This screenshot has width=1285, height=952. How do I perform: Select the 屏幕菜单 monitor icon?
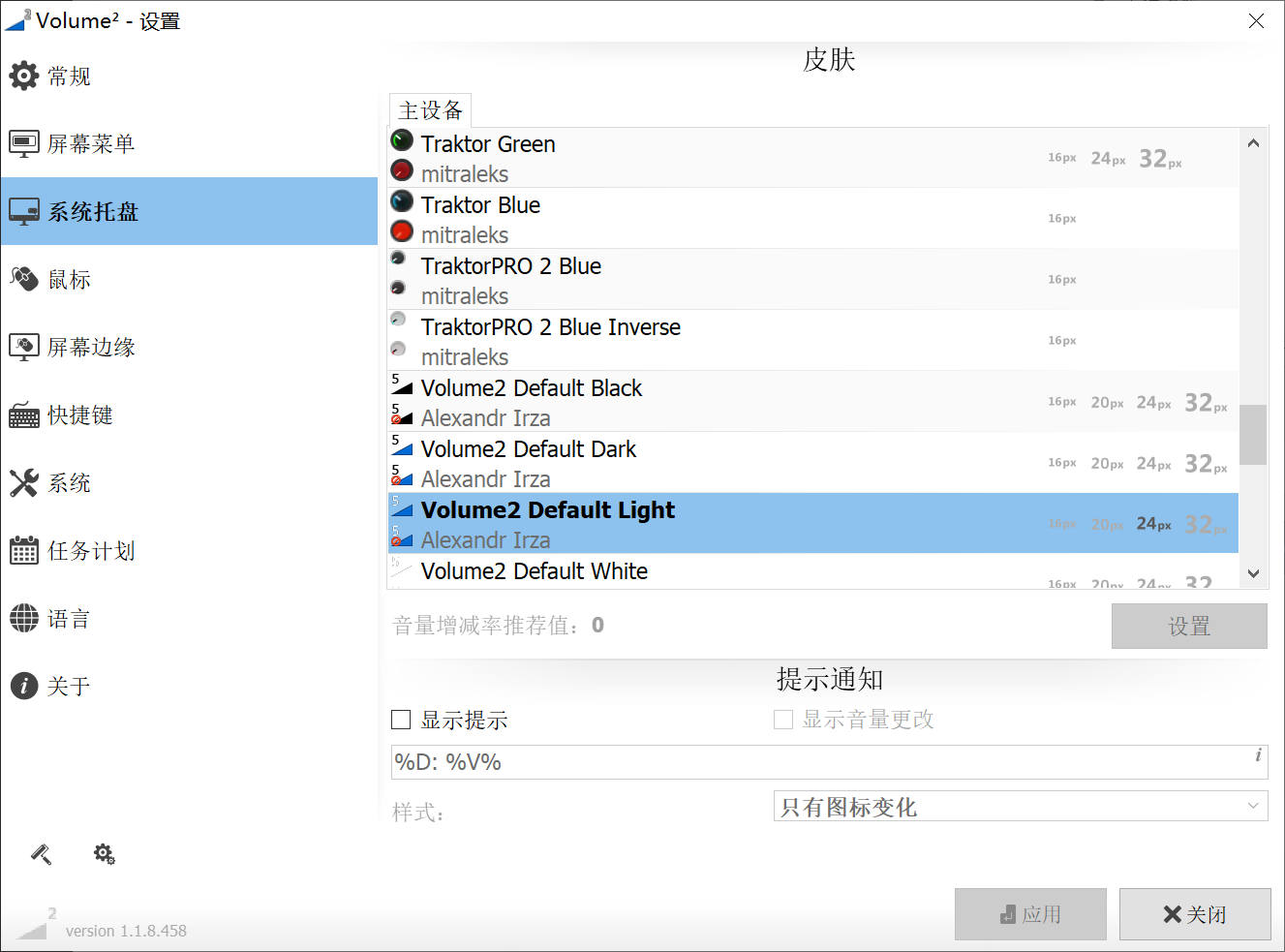24,143
